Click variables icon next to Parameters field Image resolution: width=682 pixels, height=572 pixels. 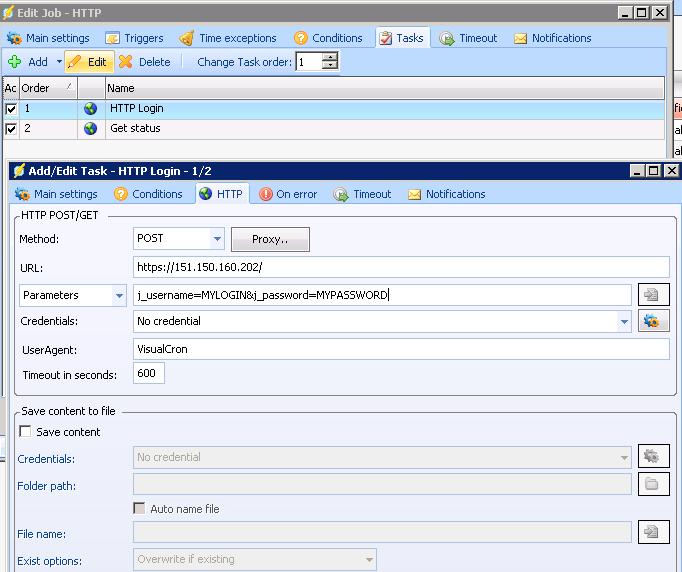[653, 295]
